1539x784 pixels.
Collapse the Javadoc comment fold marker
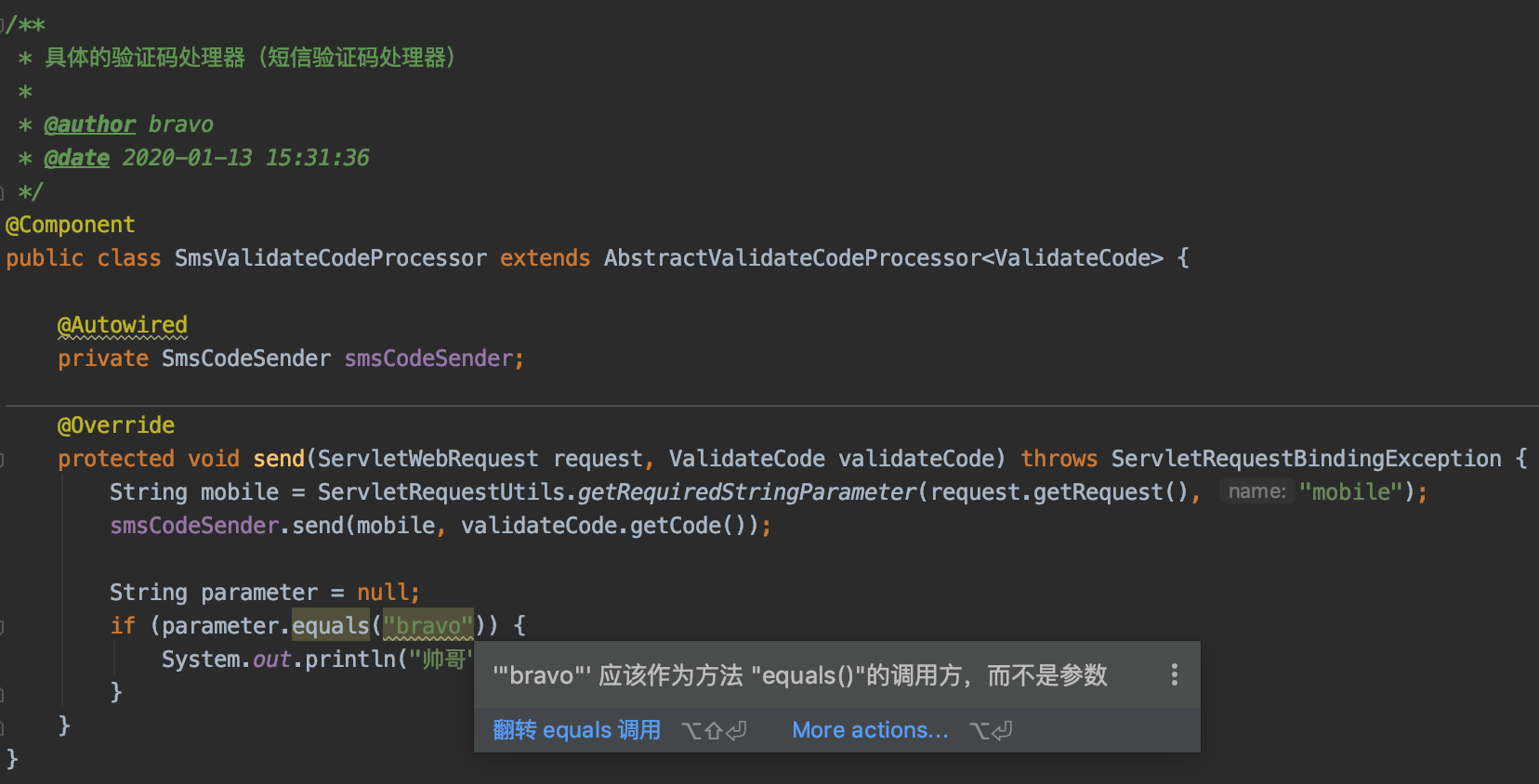click(x=3, y=25)
